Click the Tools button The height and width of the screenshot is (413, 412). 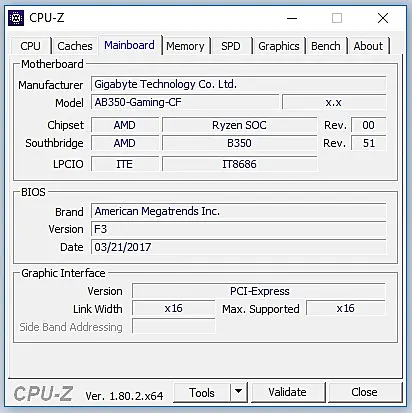pos(202,393)
